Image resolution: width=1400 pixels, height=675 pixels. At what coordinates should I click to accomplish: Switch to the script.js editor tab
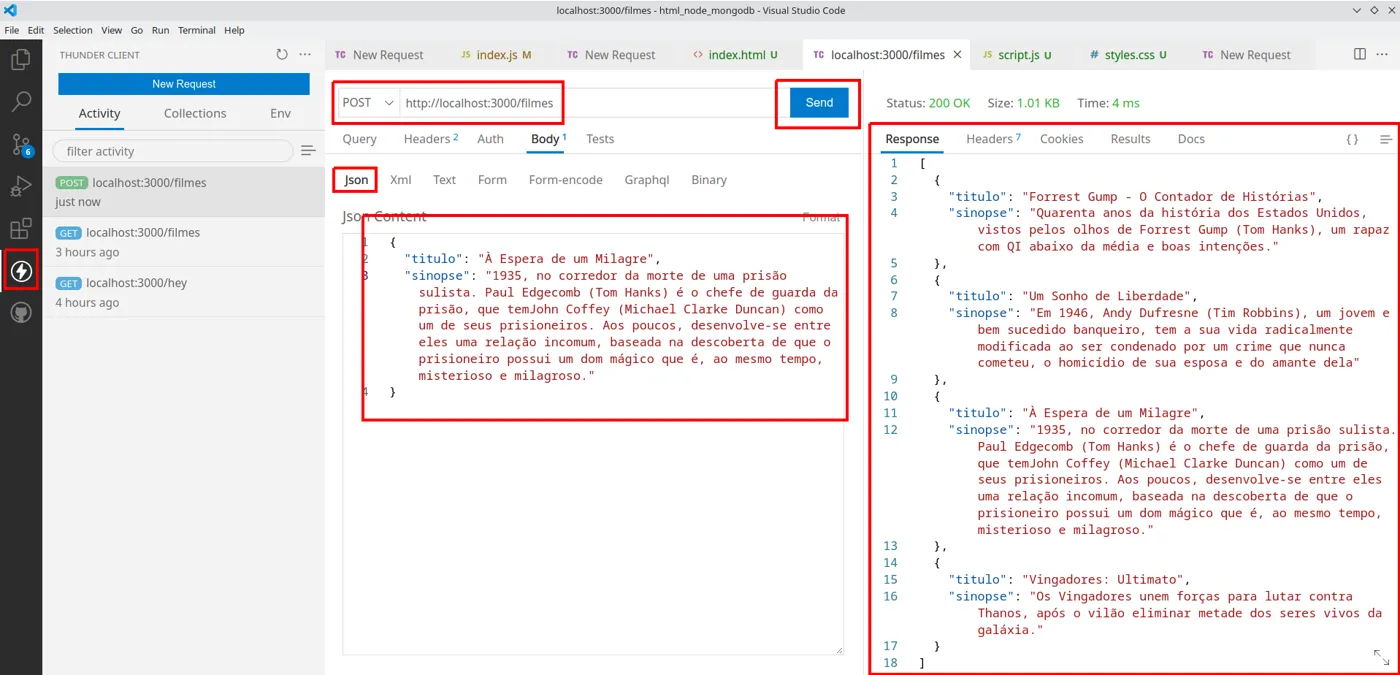[x=1017, y=55]
